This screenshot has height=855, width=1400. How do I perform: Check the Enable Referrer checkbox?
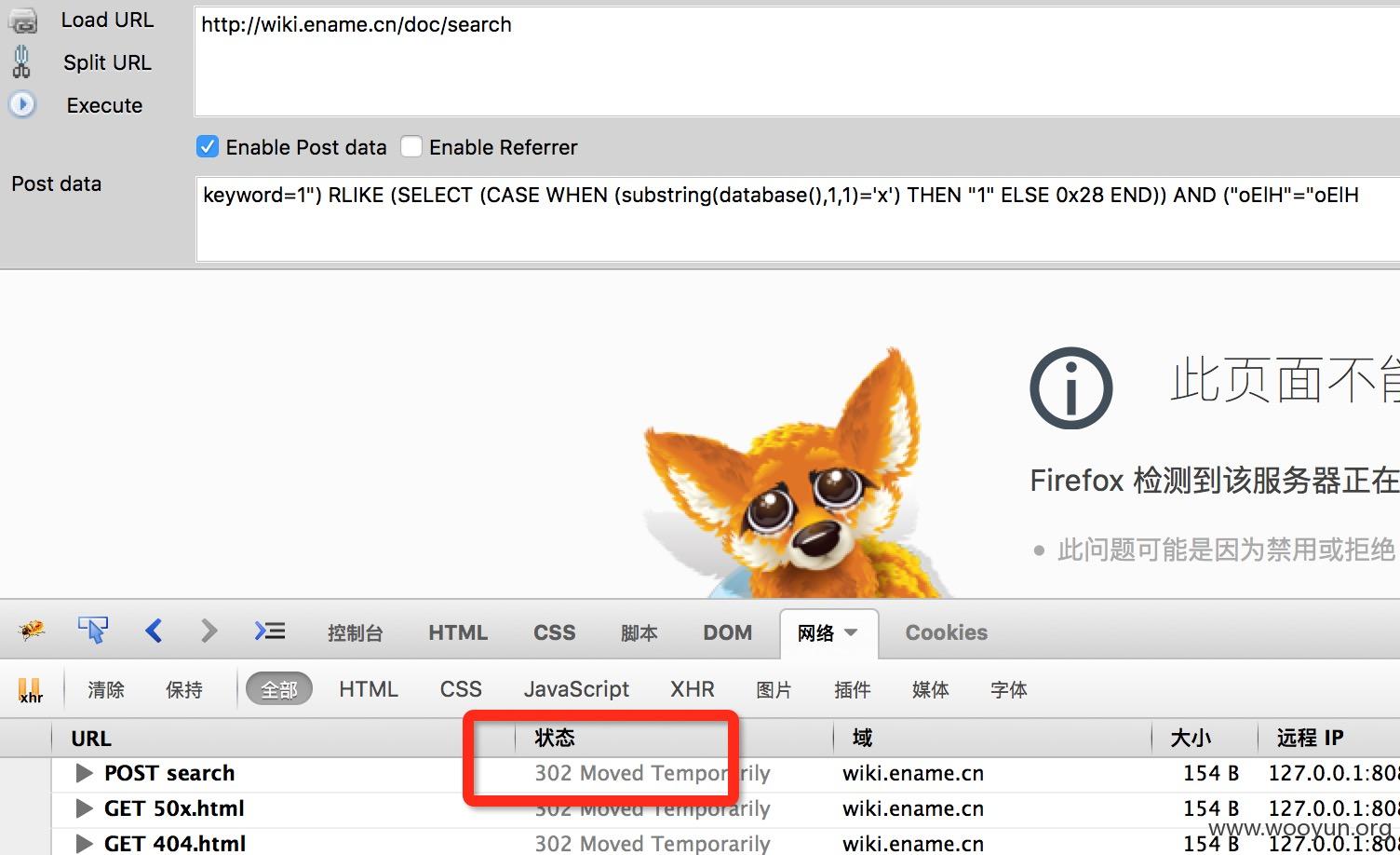pyautogui.click(x=411, y=147)
